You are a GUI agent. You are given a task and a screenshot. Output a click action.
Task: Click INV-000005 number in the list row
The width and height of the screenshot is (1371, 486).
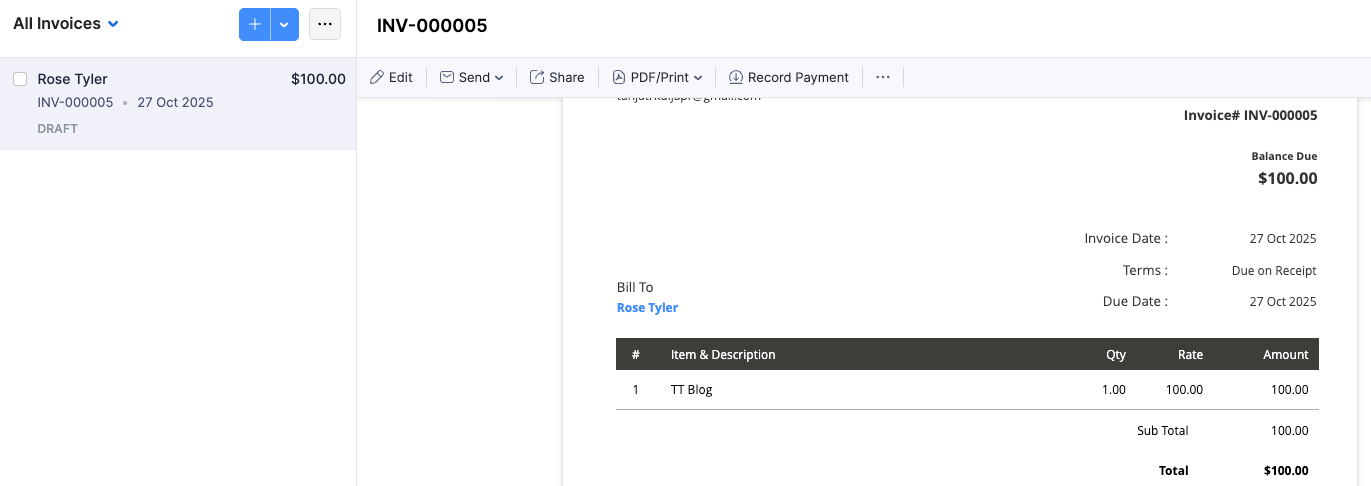[x=75, y=103]
